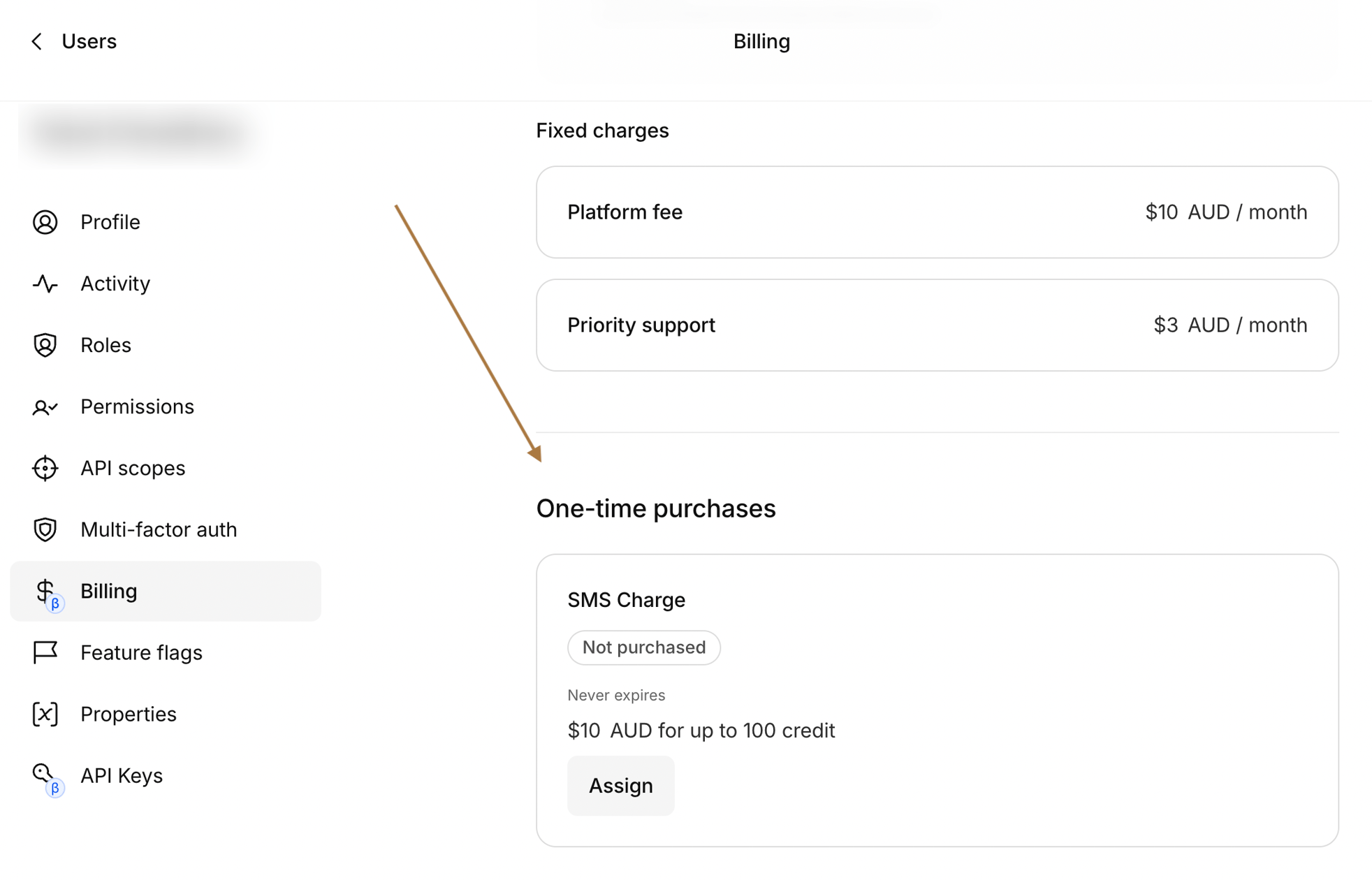This screenshot has height=880, width=1372.
Task: Click the back chevron beside Users
Action: click(x=37, y=42)
